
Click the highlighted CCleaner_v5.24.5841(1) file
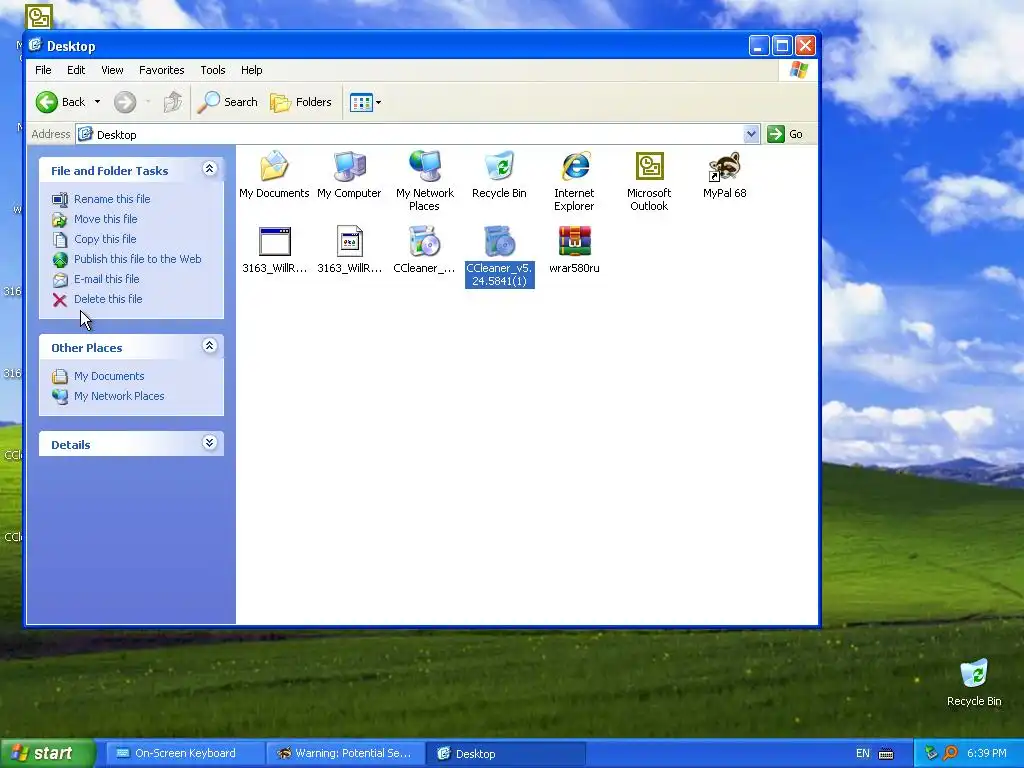[x=500, y=256]
